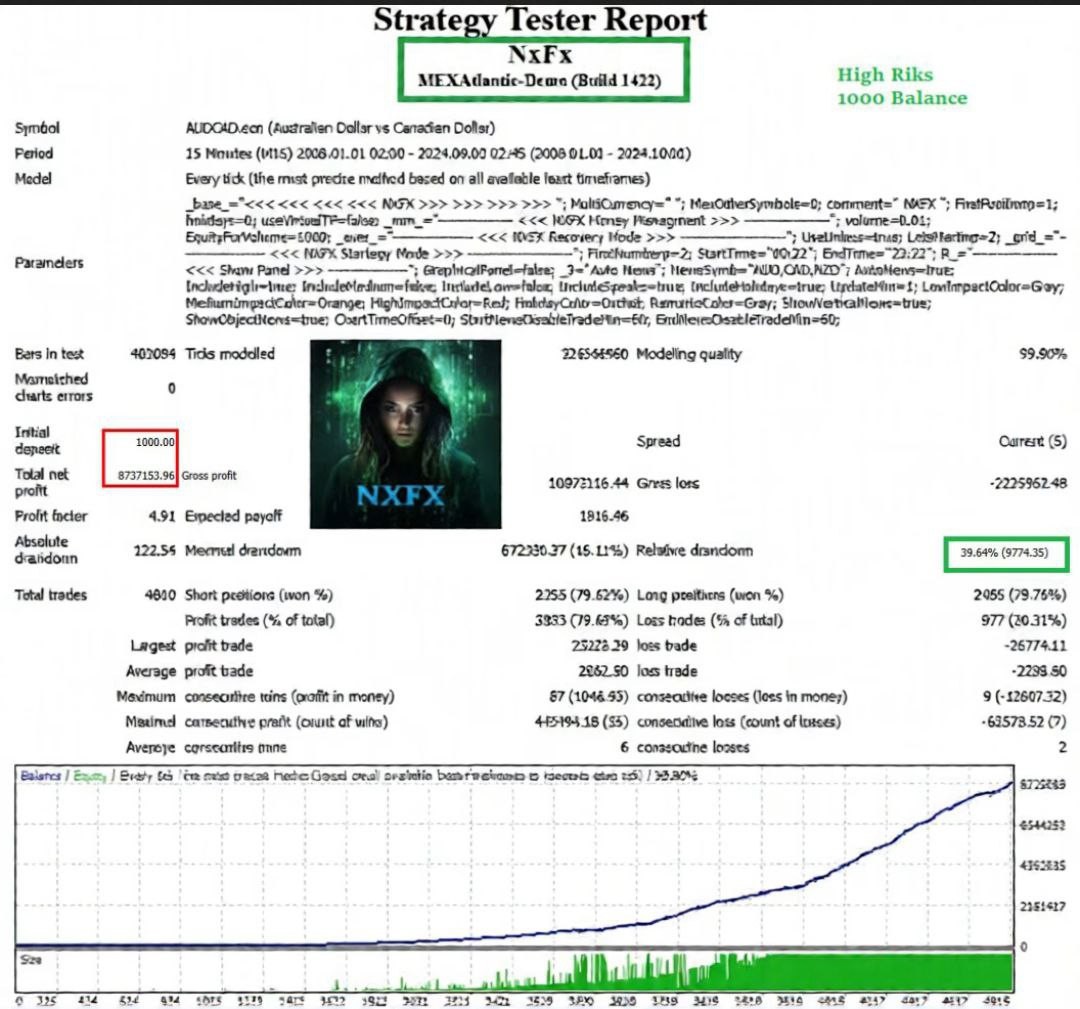Click the Modeling quality label
This screenshot has height=1009, width=1080.
[689, 354]
